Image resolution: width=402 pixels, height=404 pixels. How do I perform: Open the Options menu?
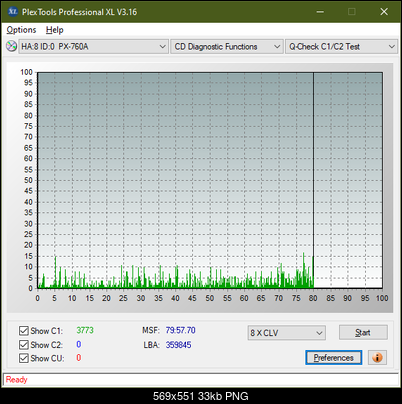pos(21,30)
